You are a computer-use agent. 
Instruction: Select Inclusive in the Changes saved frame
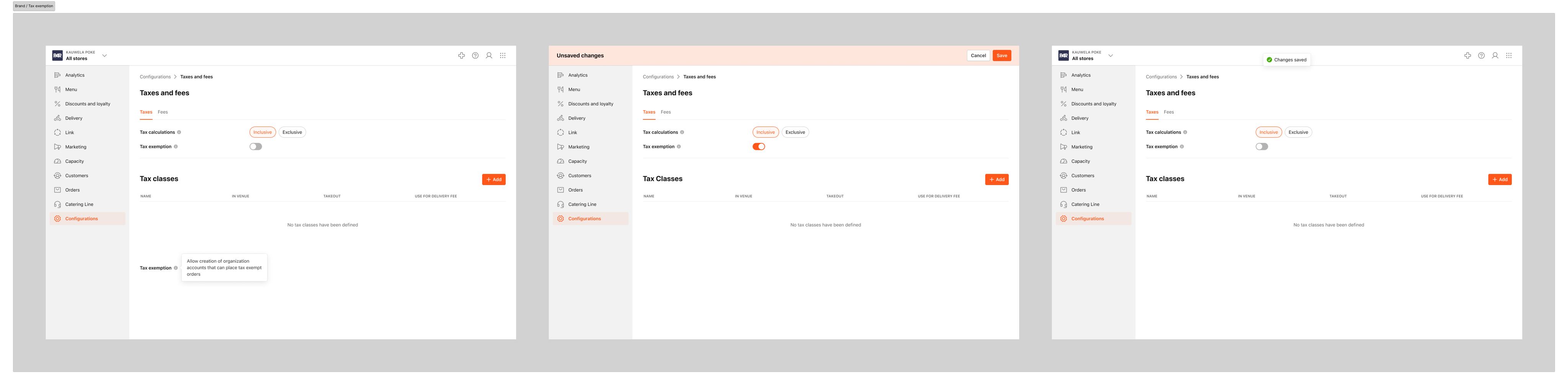1269,132
